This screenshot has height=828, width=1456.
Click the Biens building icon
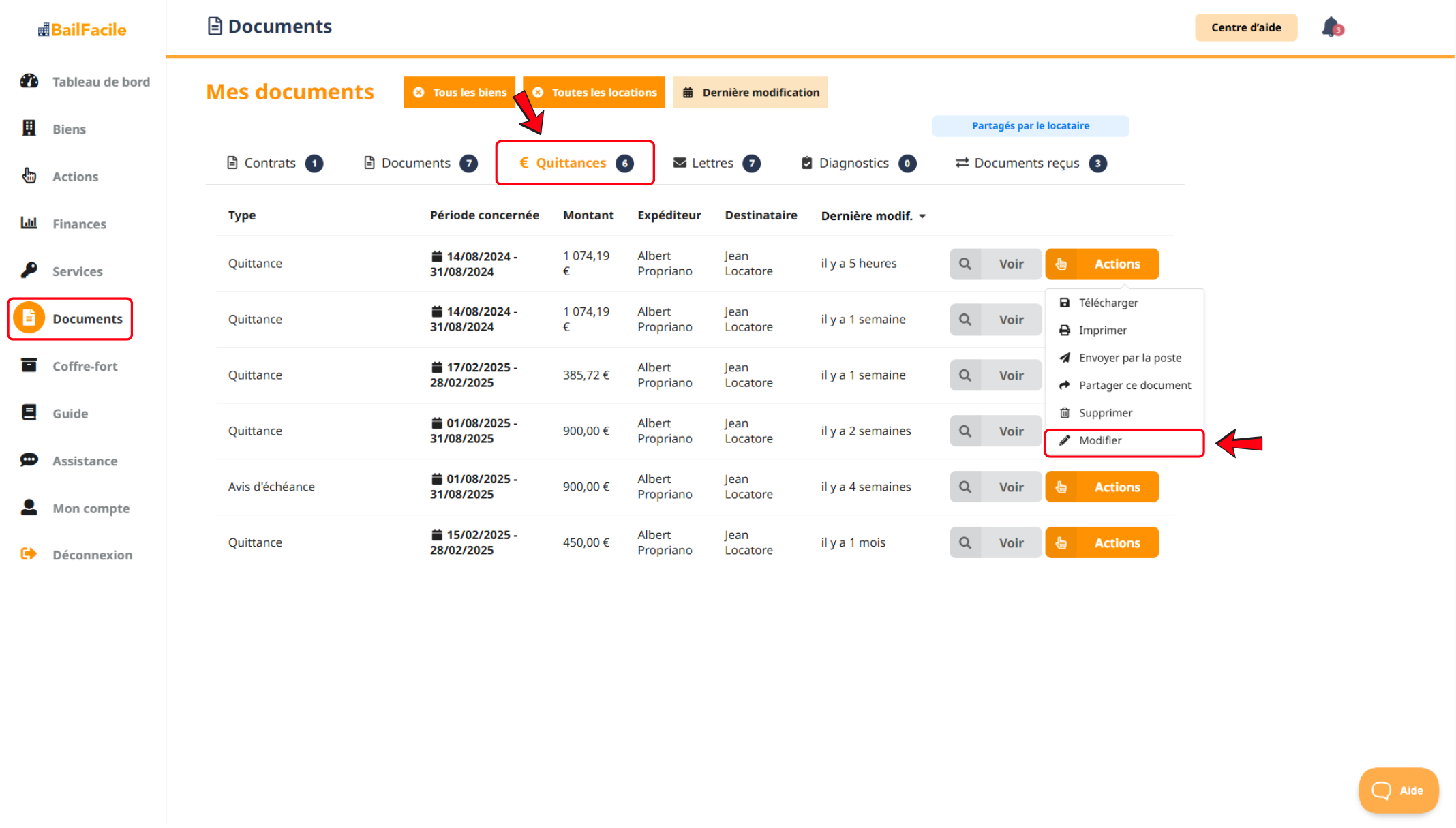[29, 128]
